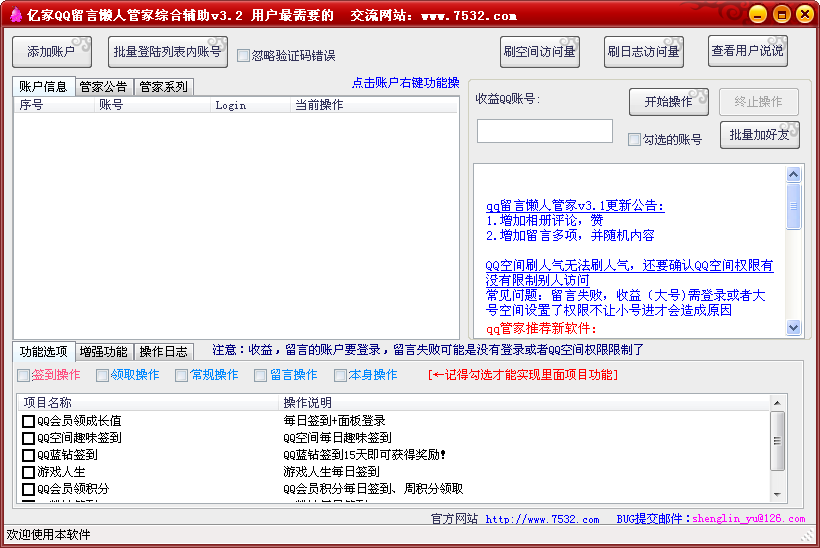Click the shenglin_yu@126.com email link
The width and height of the screenshot is (820, 548).
(x=749, y=519)
